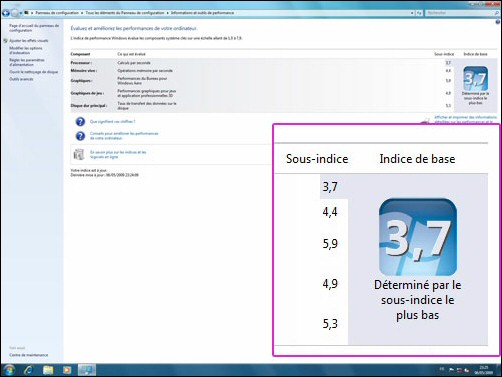Click 'Opérations mémoire par seconde' description text
Screen dimensions: 502x377
(145, 71)
